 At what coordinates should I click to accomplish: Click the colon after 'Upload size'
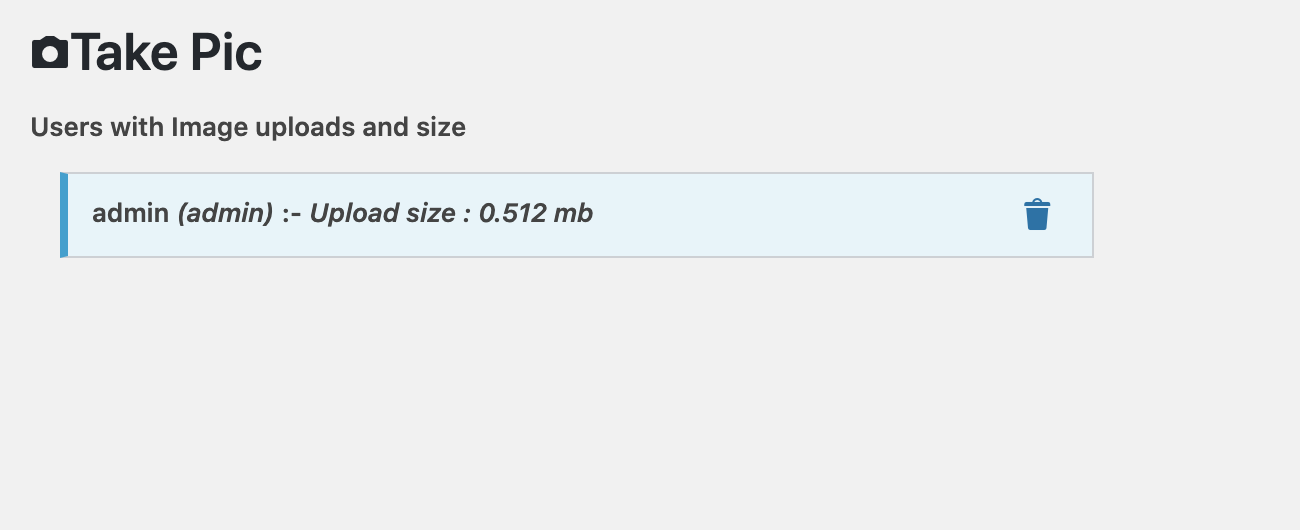click(x=466, y=215)
